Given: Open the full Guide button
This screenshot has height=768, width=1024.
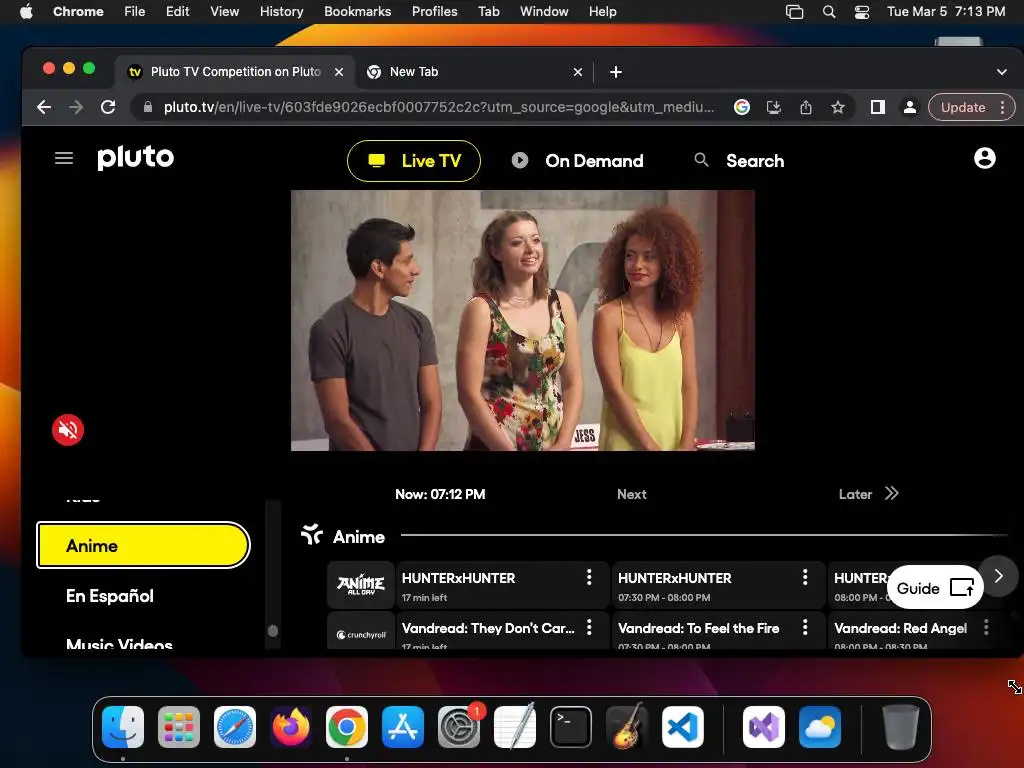Looking at the screenshot, I should pyautogui.click(x=935, y=588).
